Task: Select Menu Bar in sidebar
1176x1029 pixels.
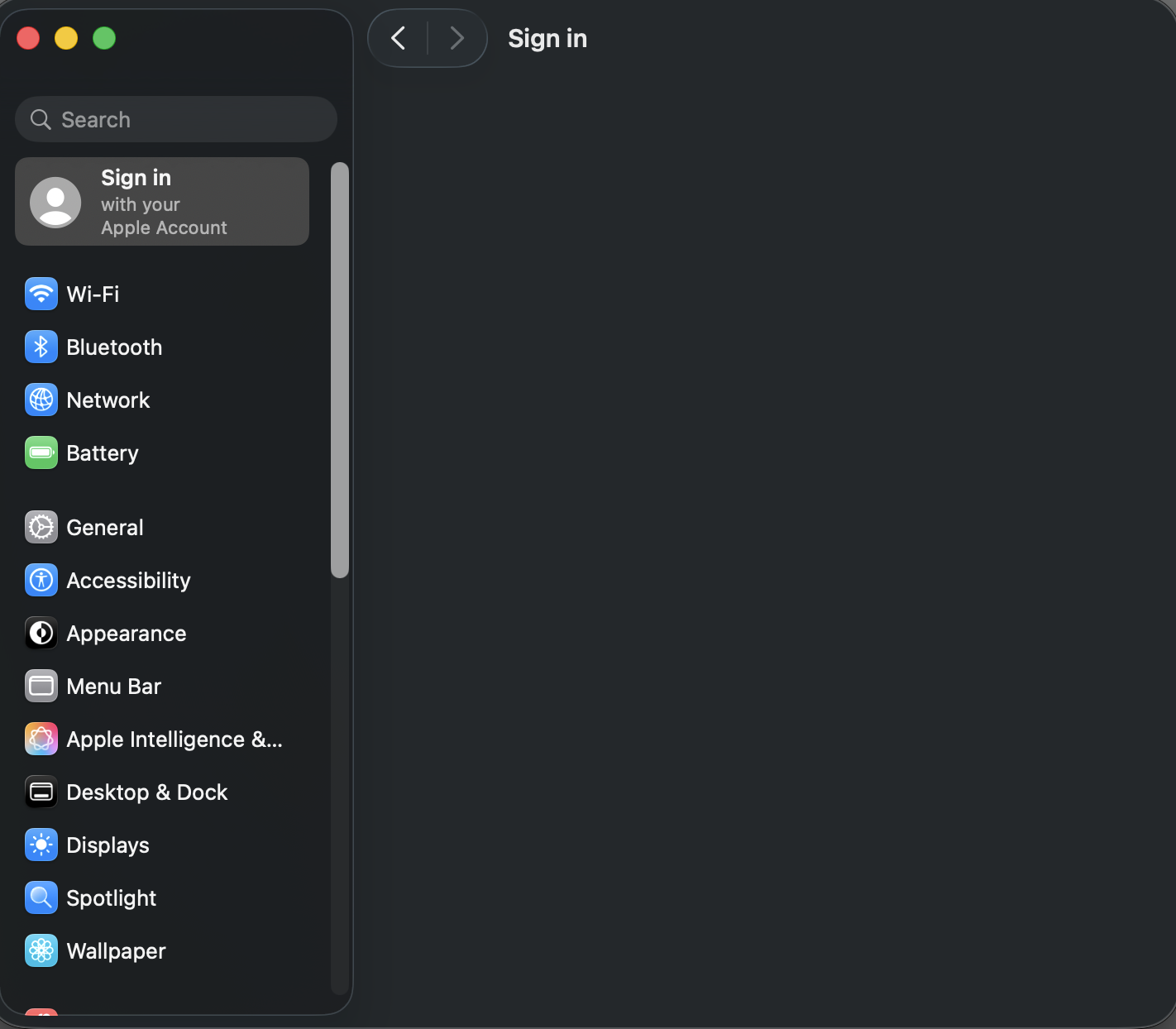Action: pos(113,687)
